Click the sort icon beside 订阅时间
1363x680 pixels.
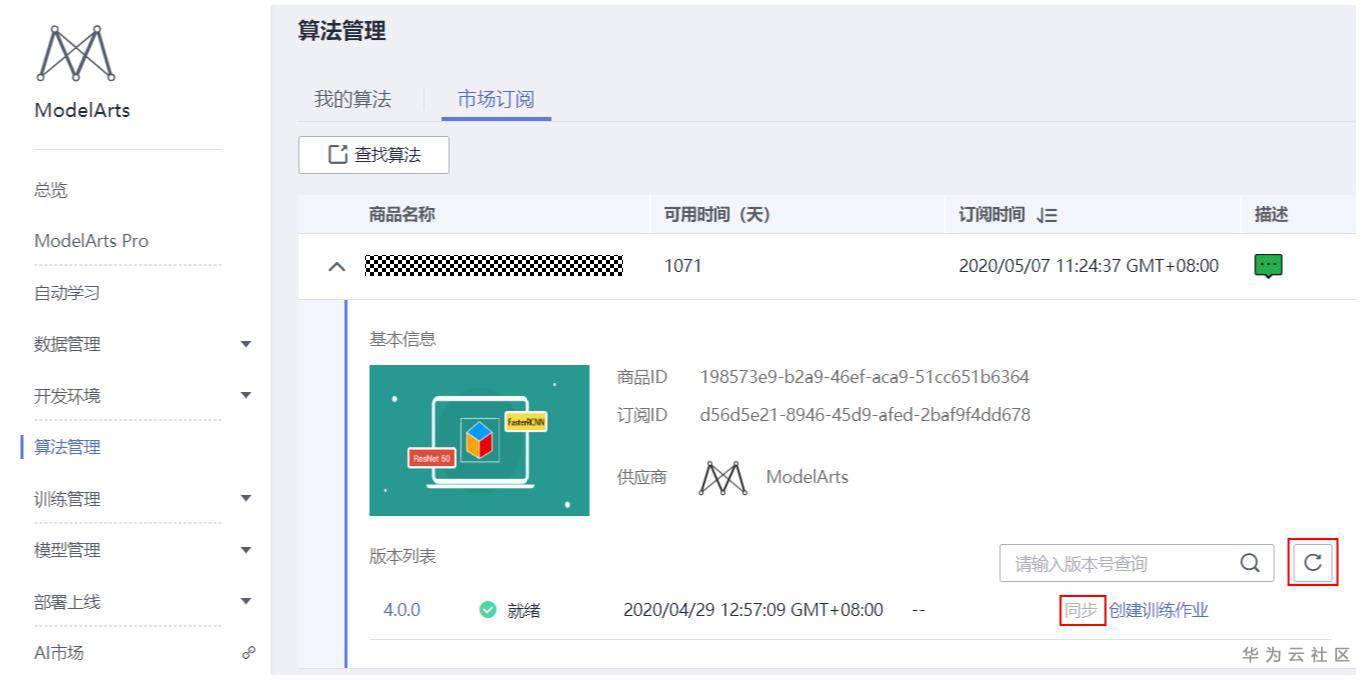point(1047,215)
